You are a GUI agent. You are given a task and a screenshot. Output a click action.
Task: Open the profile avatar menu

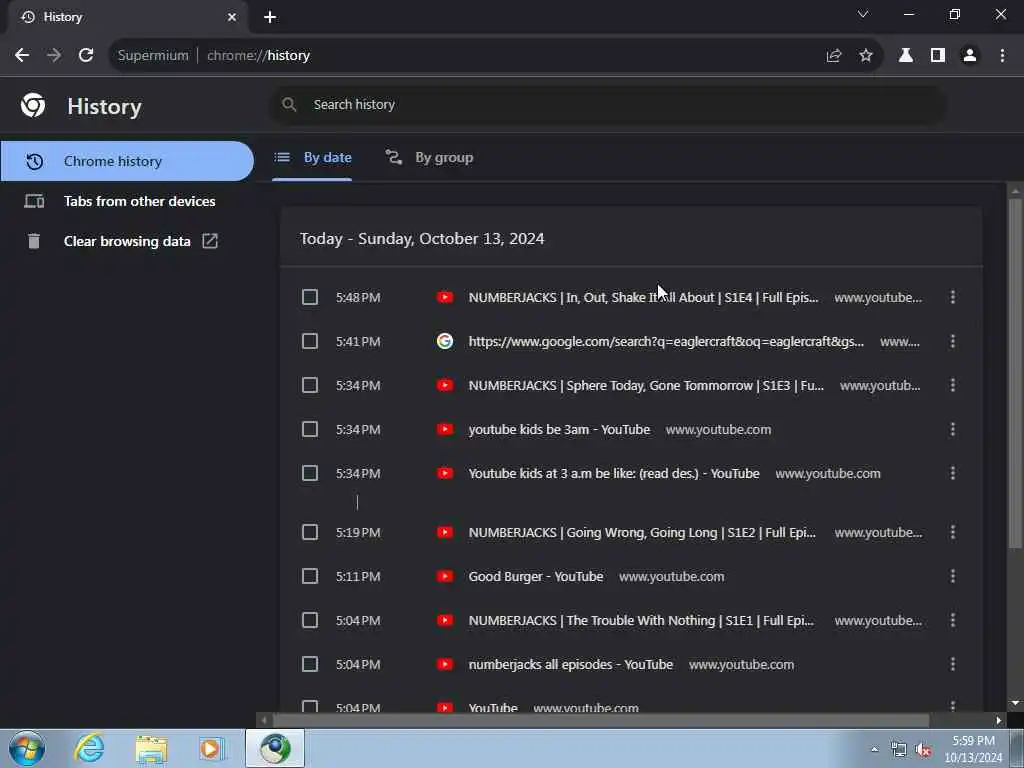970,56
